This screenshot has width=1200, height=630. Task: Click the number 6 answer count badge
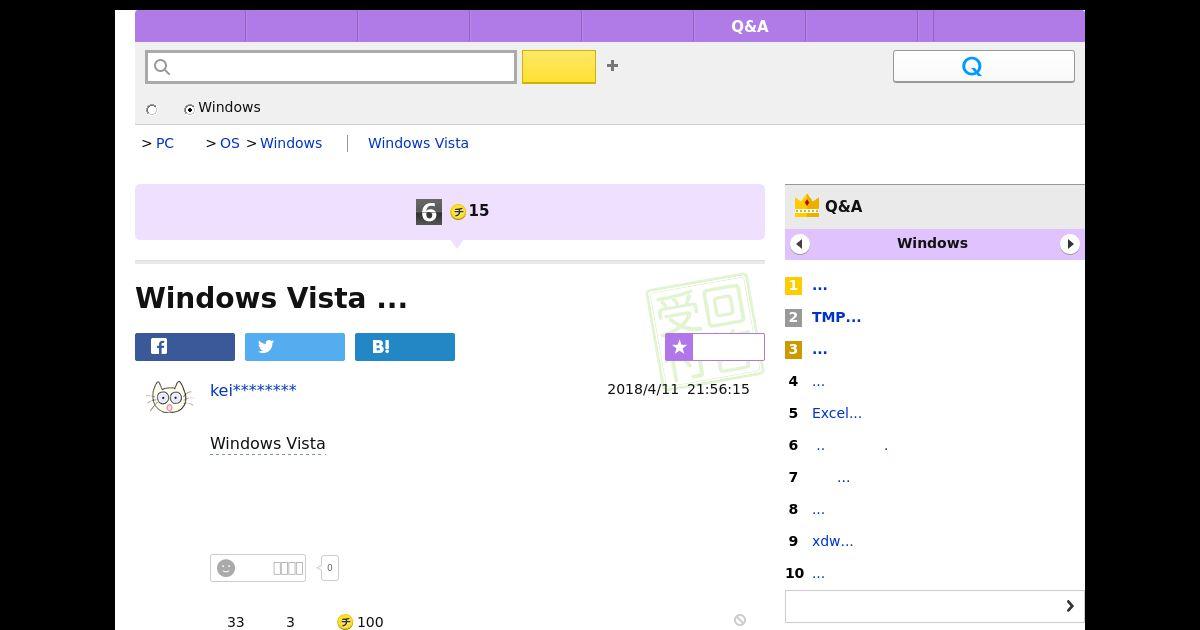[x=429, y=212]
